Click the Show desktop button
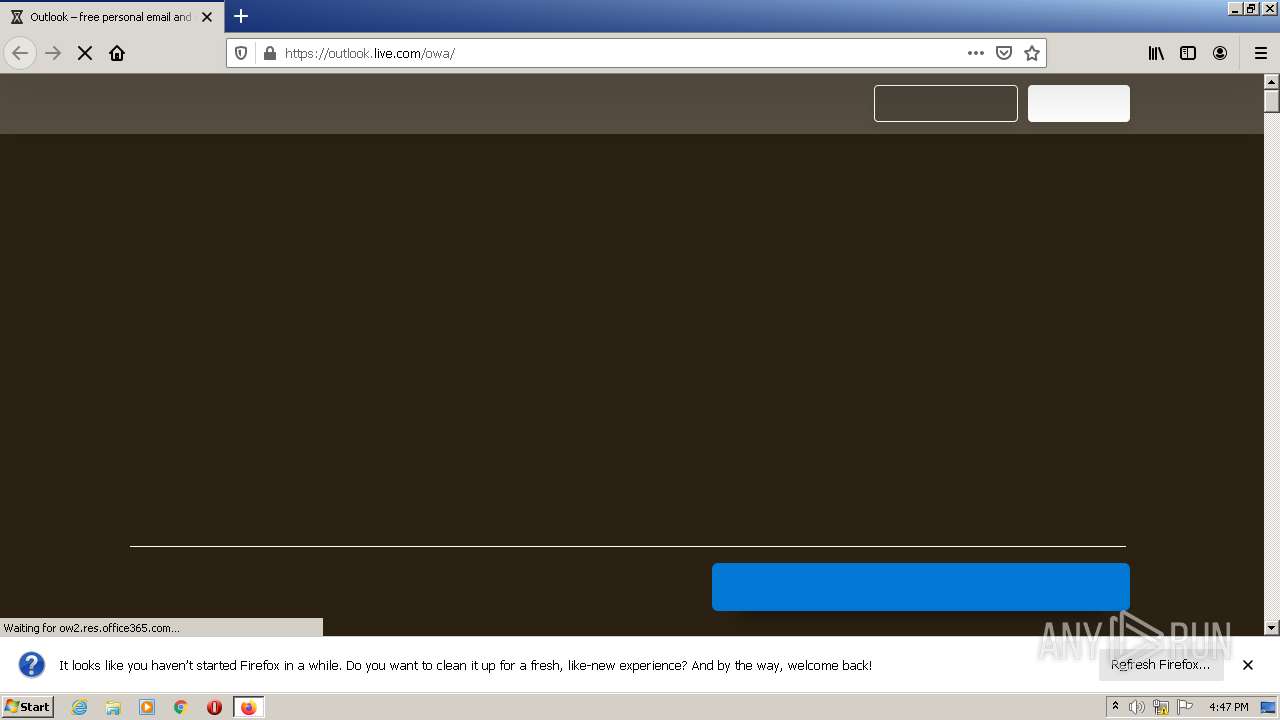The height and width of the screenshot is (720, 1280). tap(1269, 707)
